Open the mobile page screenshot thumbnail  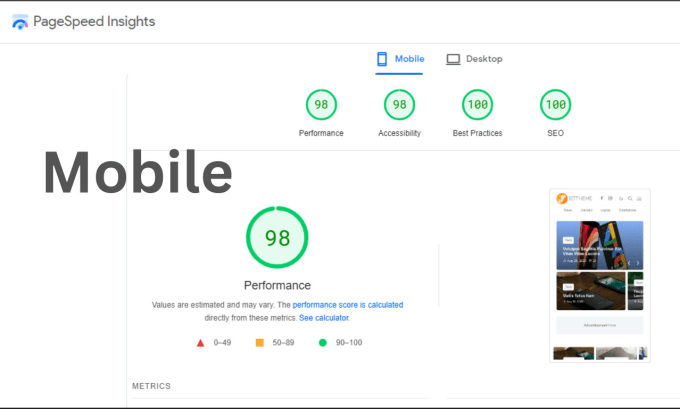pyautogui.click(x=600, y=275)
